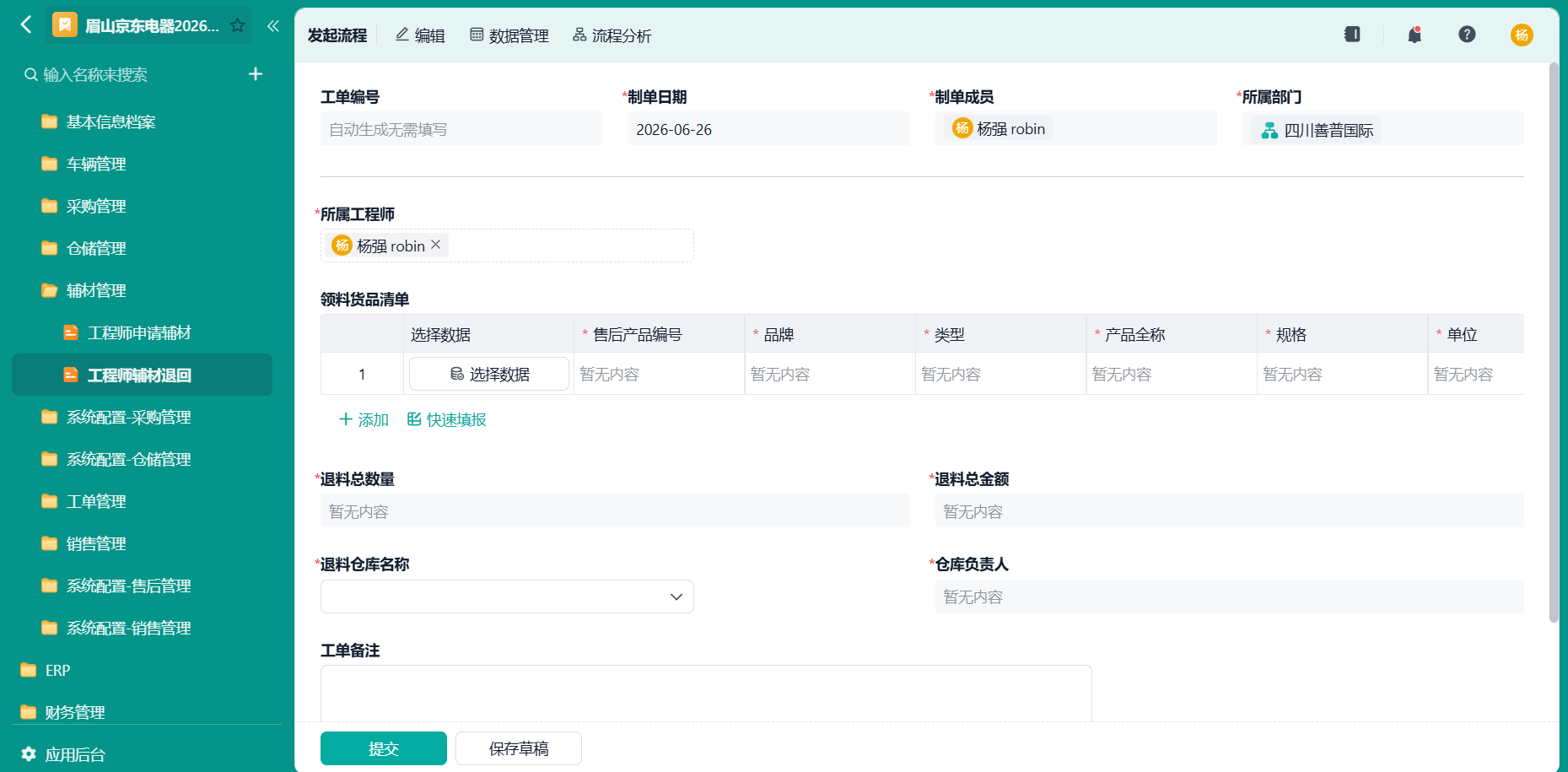
Task: Remove 杨强 robin from 所属工程师
Action: pos(436,245)
